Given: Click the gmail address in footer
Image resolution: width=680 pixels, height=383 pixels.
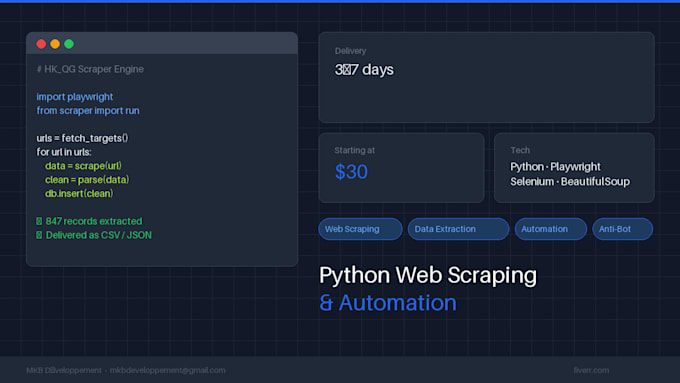Looking at the screenshot, I should [x=167, y=370].
